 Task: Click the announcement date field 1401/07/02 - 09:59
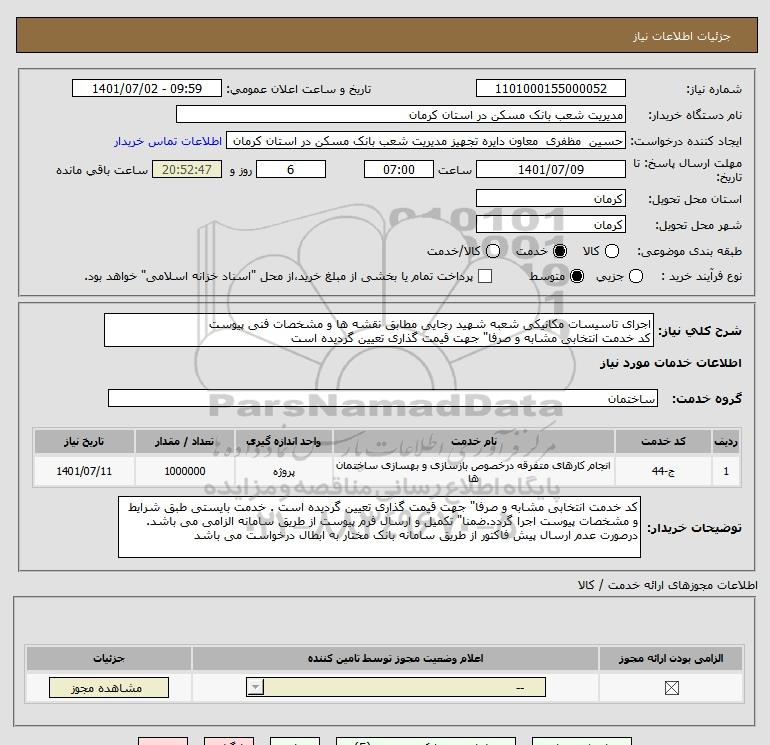(x=147, y=88)
